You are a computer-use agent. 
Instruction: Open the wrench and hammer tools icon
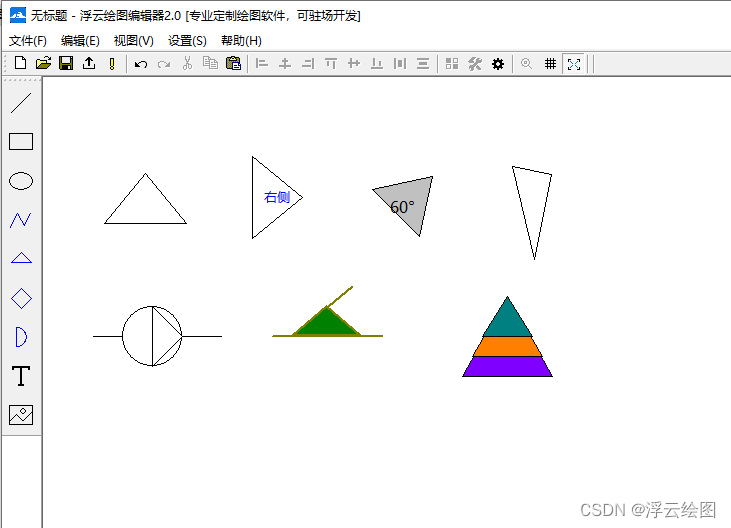475,64
